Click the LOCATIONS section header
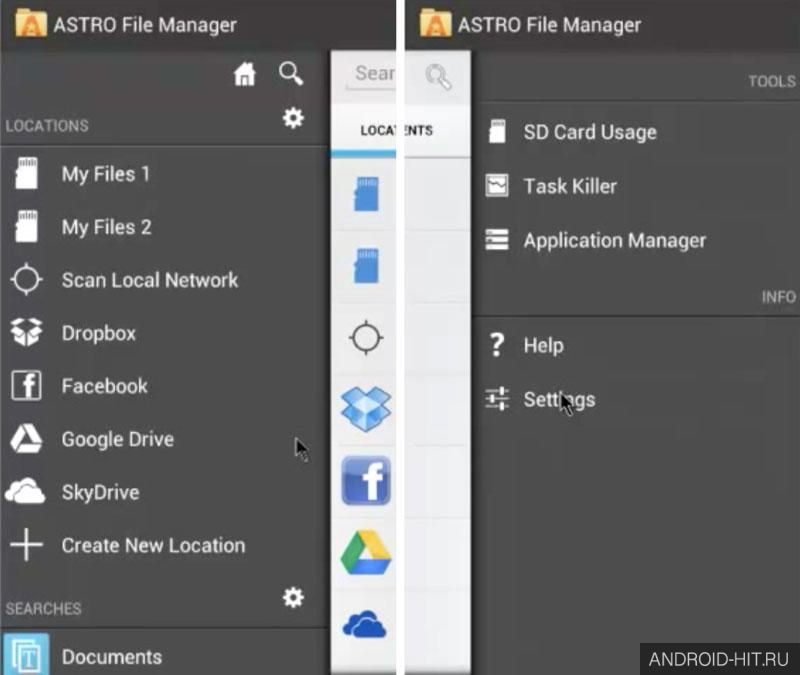Image resolution: width=800 pixels, height=675 pixels. (x=47, y=126)
